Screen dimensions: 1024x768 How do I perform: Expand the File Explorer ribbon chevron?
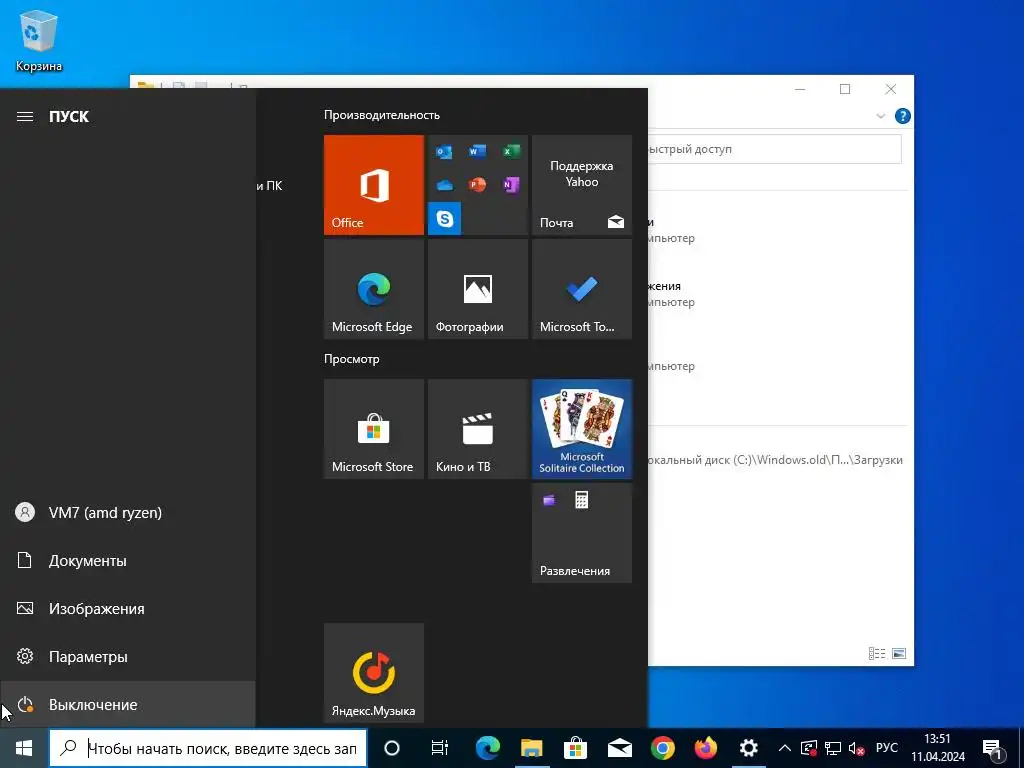[x=880, y=116]
